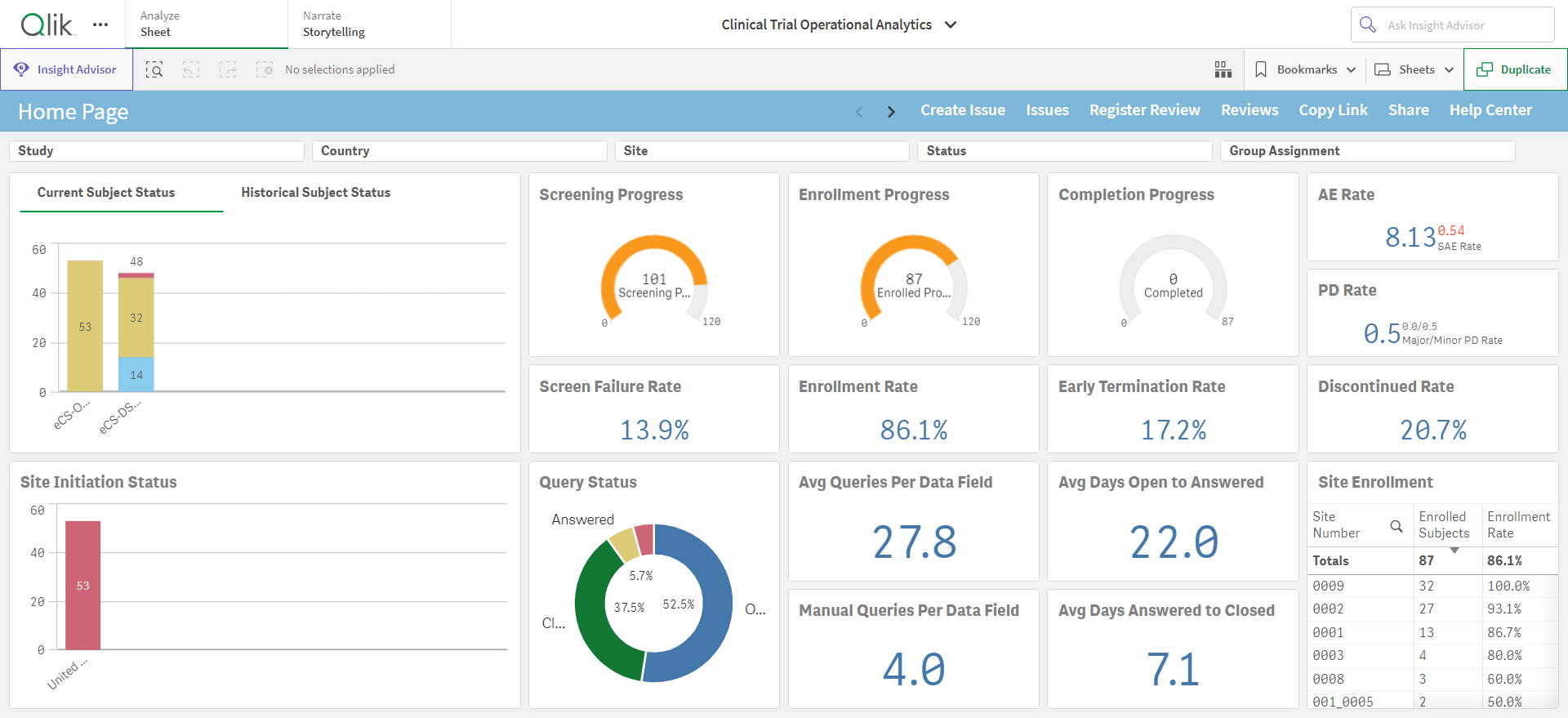
Task: Open the Bookmarks dropdown
Action: [x=1305, y=69]
